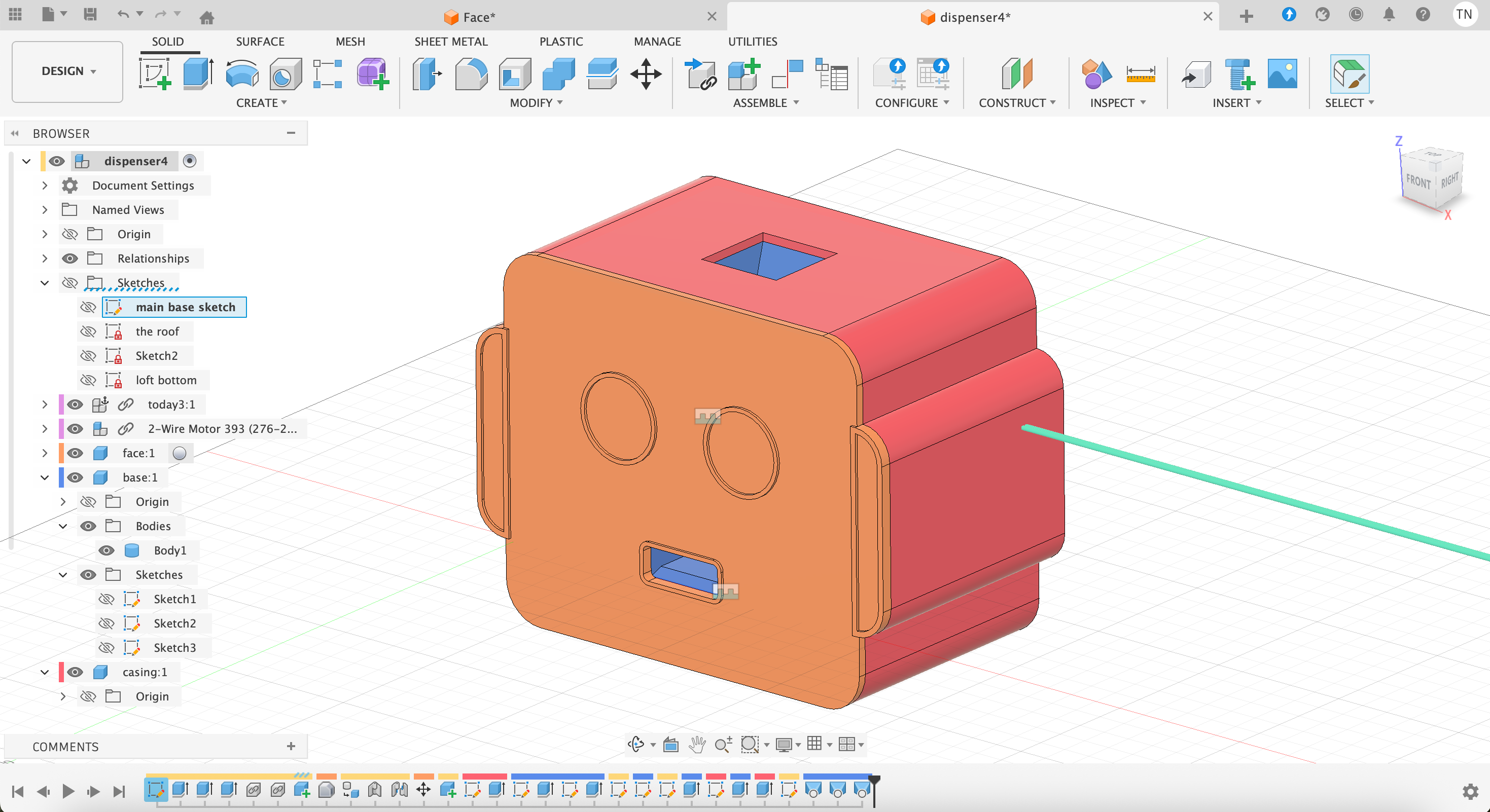
Task: Expand the Named Views folder
Action: [45, 210]
